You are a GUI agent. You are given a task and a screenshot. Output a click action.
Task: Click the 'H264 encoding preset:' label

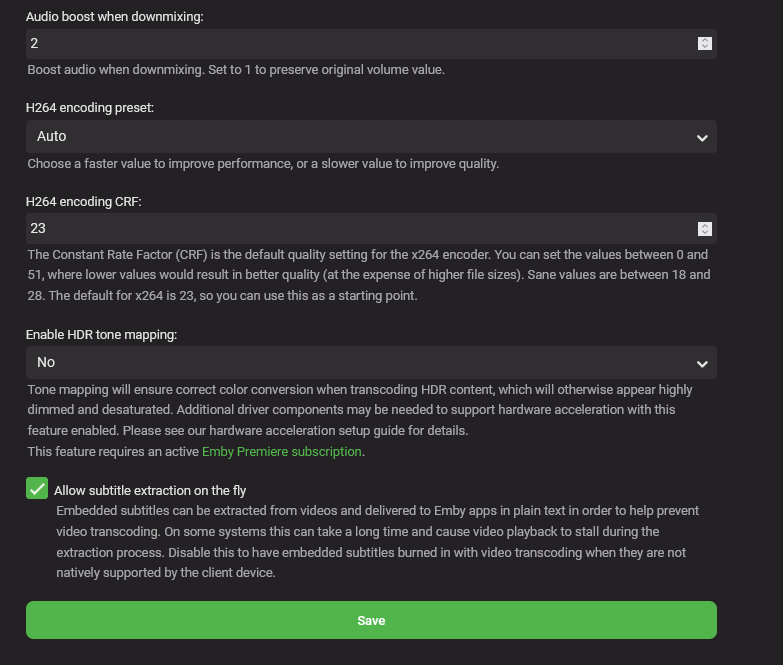(90, 107)
